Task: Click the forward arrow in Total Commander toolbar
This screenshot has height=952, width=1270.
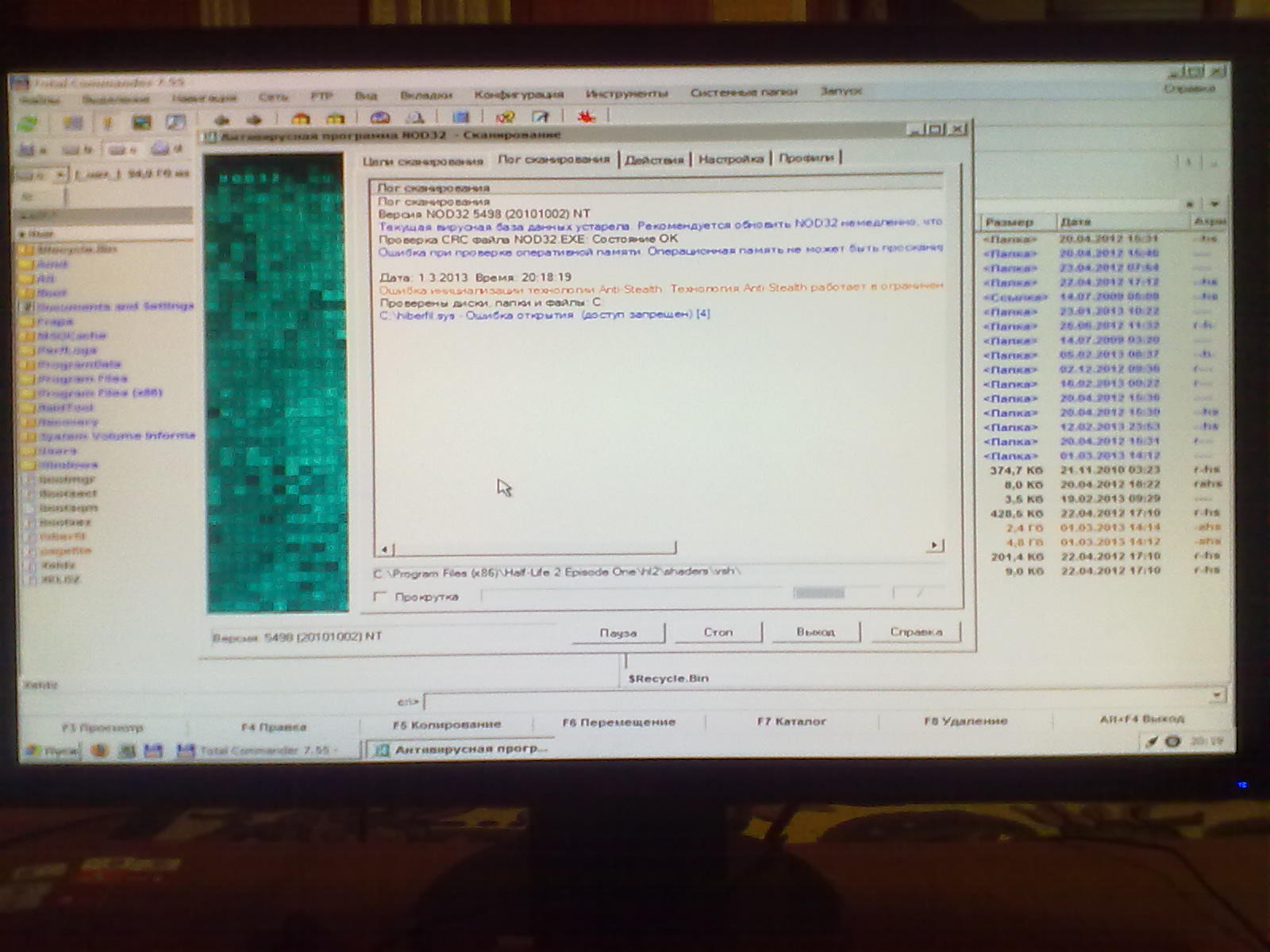Action: (x=254, y=120)
